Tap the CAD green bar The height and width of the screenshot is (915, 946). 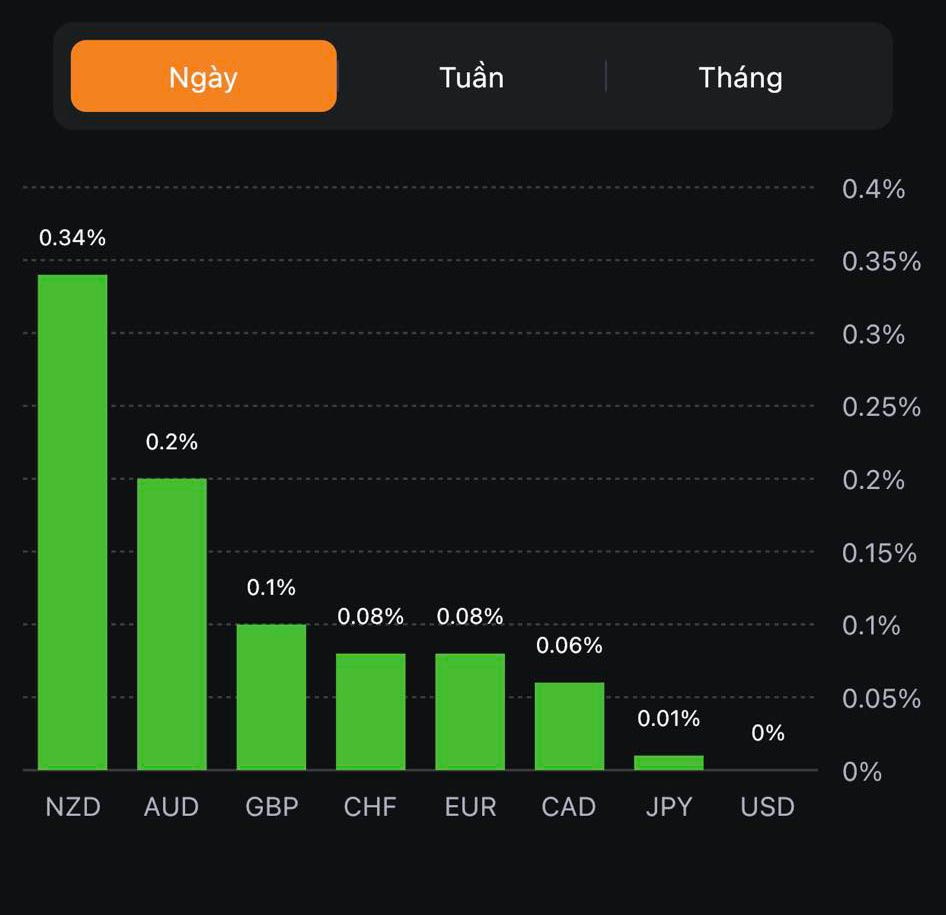pos(569,726)
